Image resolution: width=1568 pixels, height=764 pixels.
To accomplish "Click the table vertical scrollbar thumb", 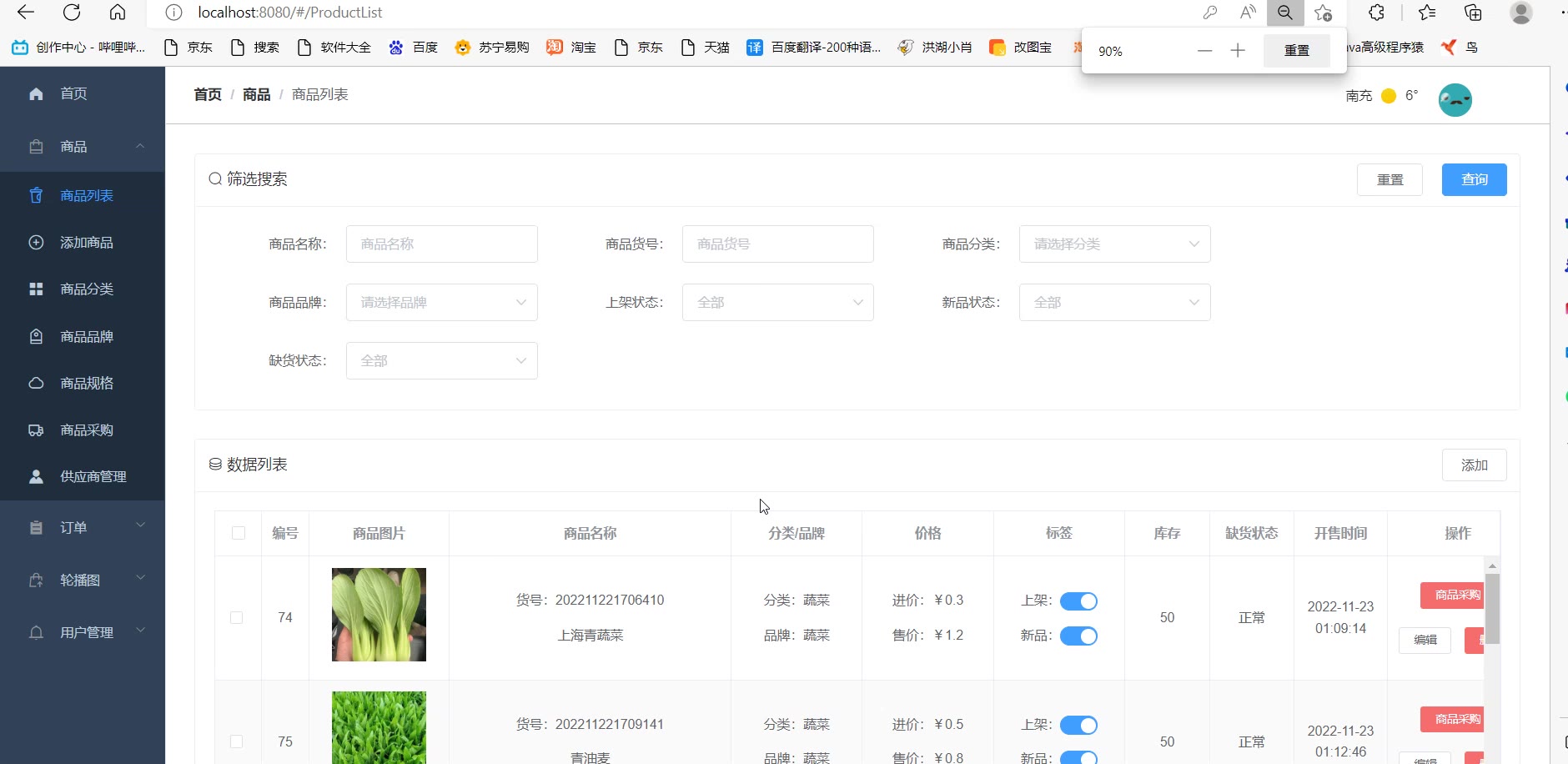I will pos(1493,609).
